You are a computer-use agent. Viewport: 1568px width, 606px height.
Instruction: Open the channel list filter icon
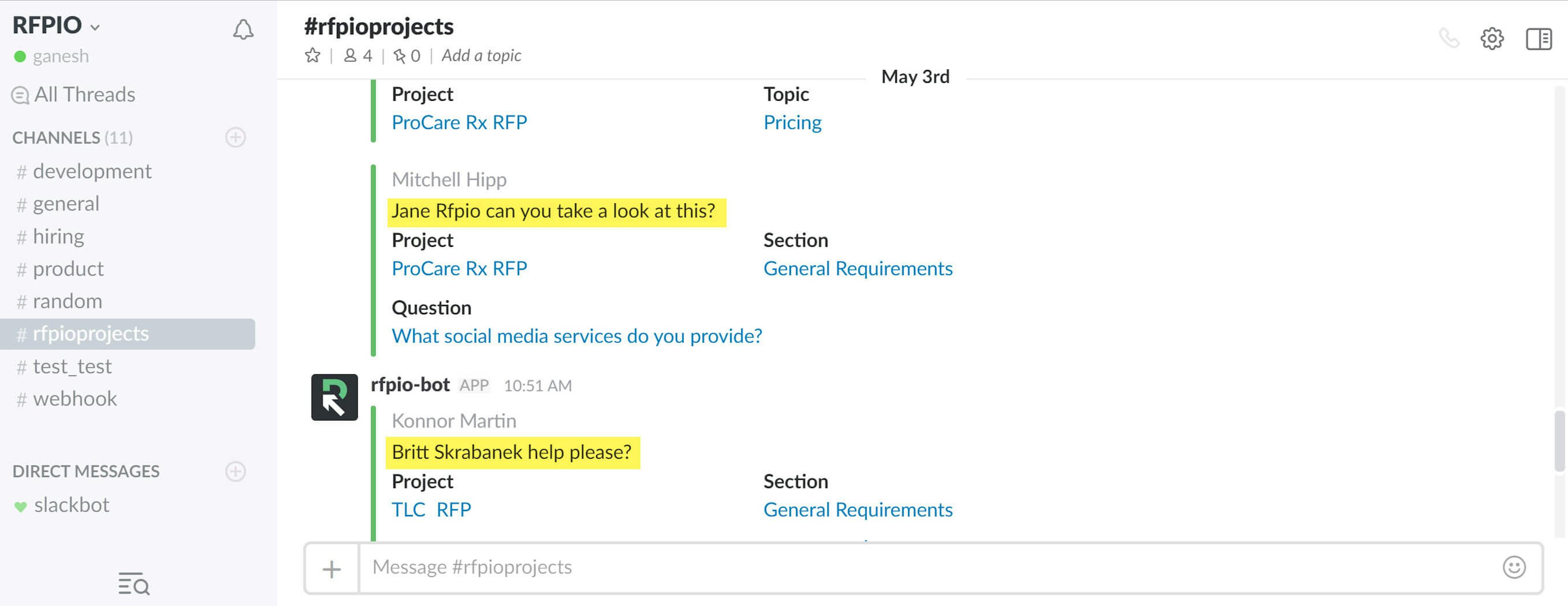133,584
